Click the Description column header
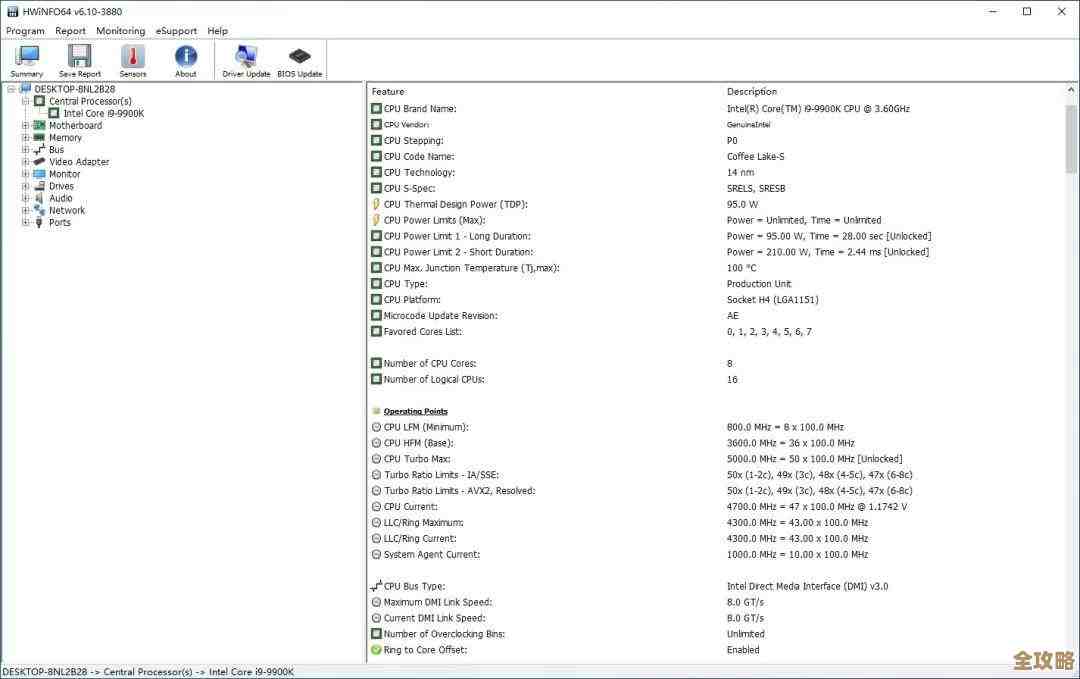 tap(752, 92)
